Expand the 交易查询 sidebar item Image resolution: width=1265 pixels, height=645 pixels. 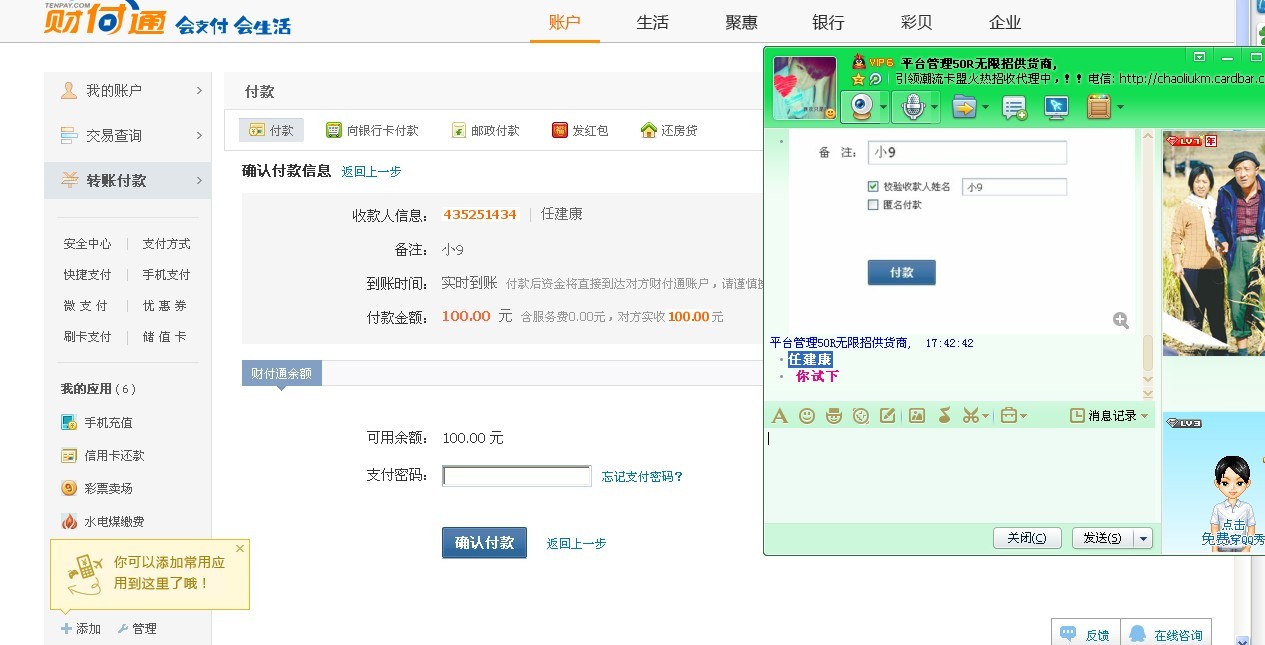pos(127,135)
